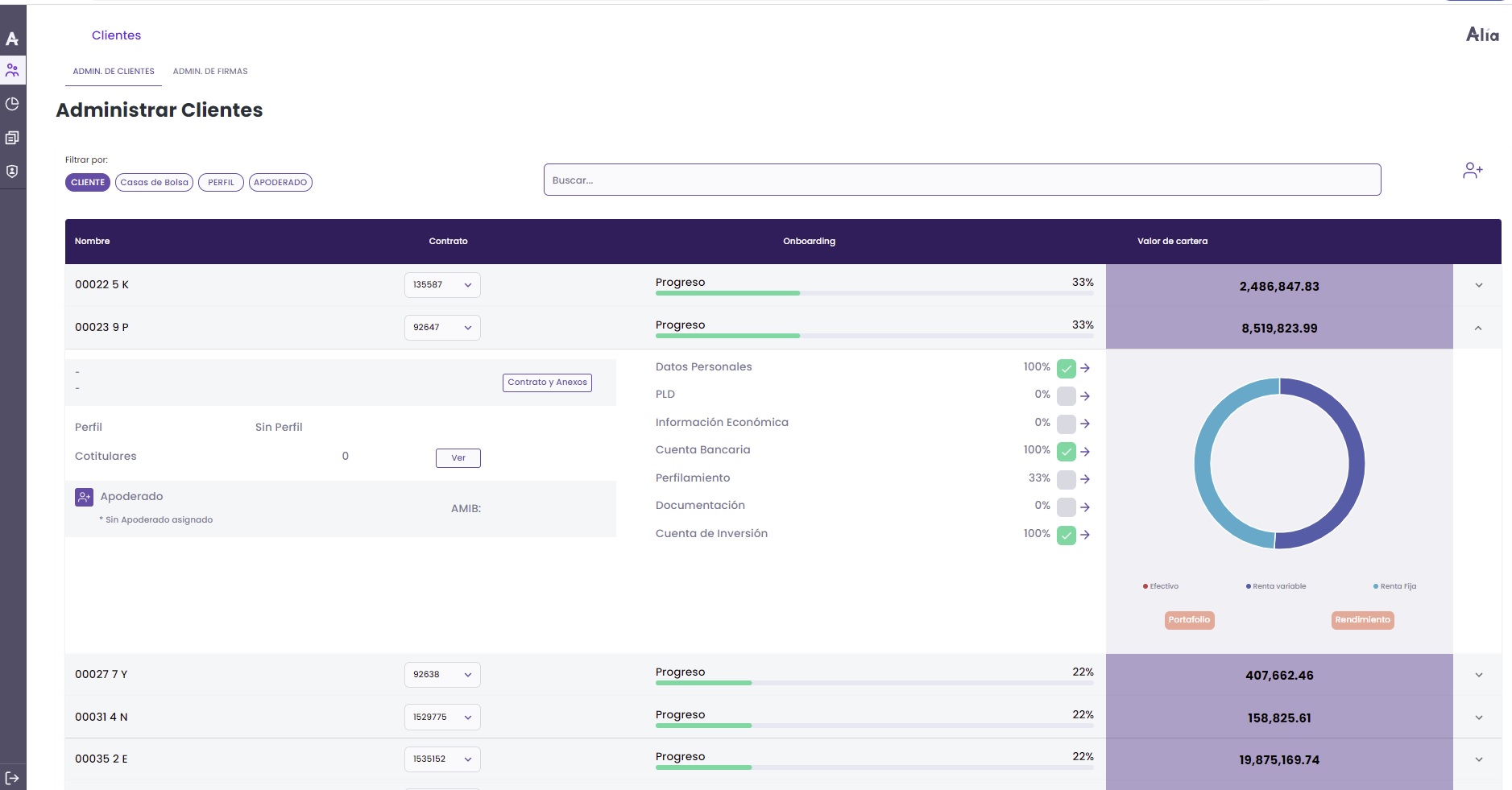Open Datos Personales arrow
This screenshot has height=790, width=1512.
click(1085, 368)
